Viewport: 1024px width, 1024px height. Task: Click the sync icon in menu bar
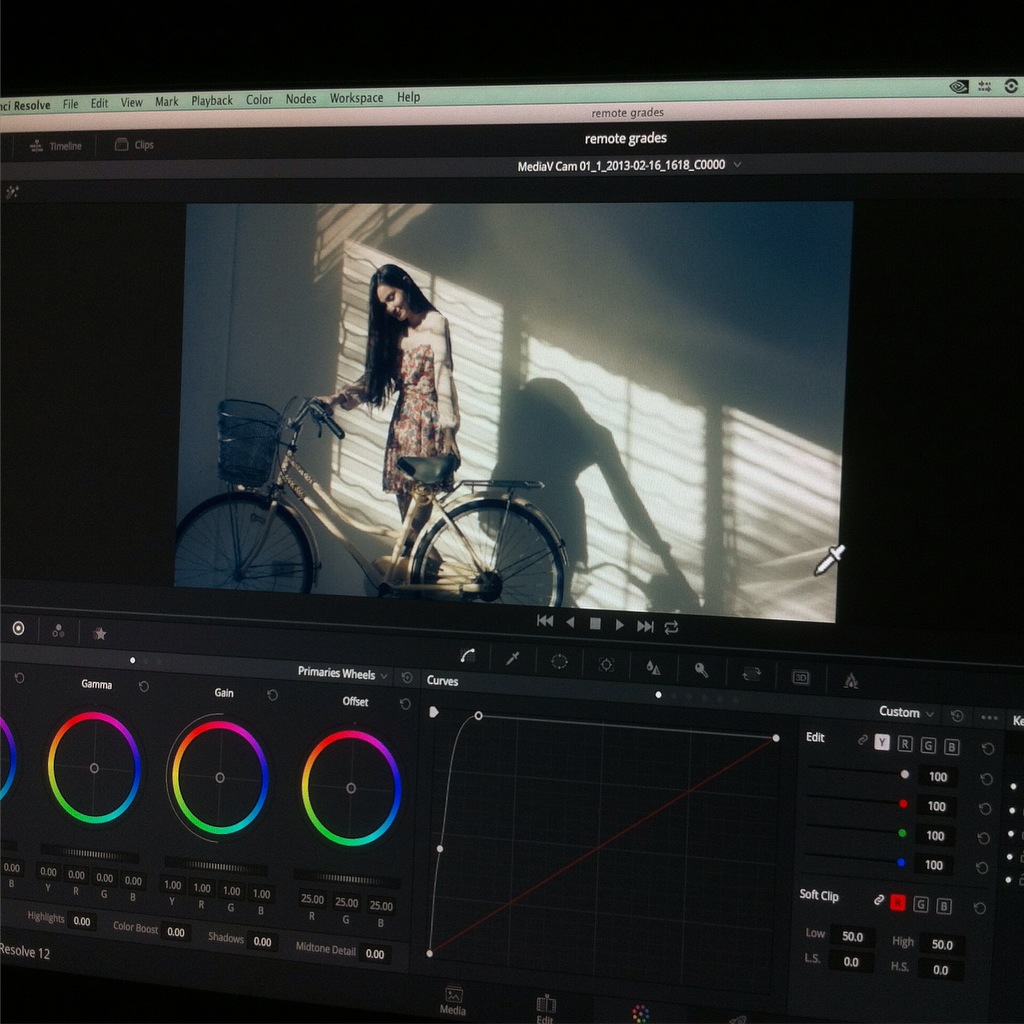1011,86
